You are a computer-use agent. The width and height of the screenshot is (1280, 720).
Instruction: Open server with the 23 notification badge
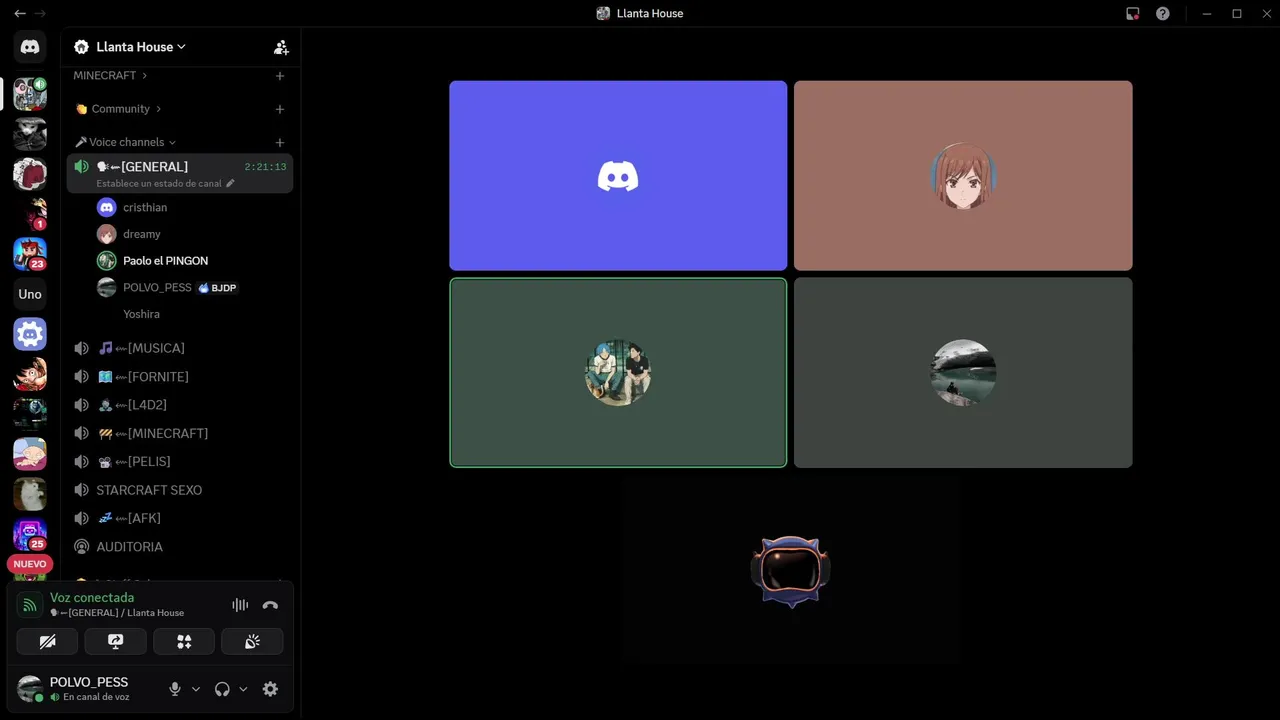pos(30,254)
